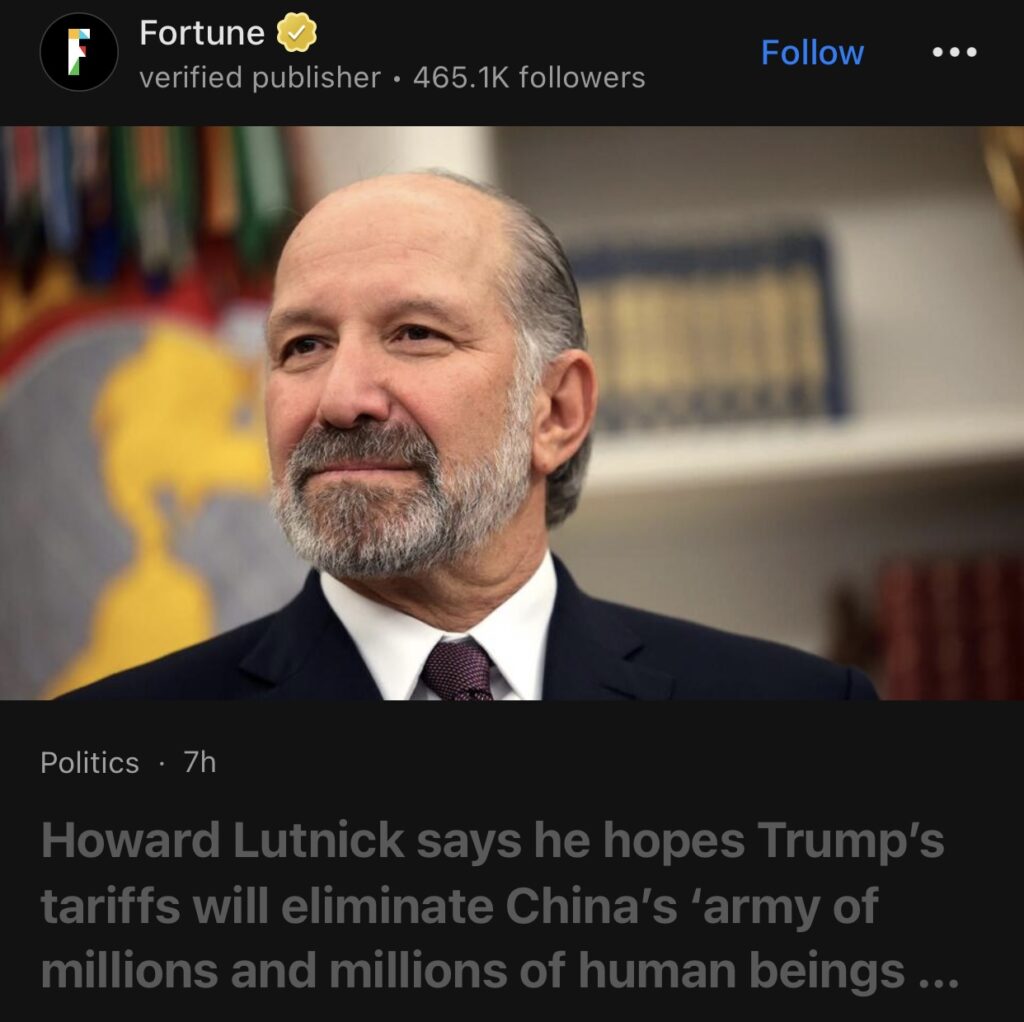Open the three-dot more options menu

pyautogui.click(x=954, y=52)
